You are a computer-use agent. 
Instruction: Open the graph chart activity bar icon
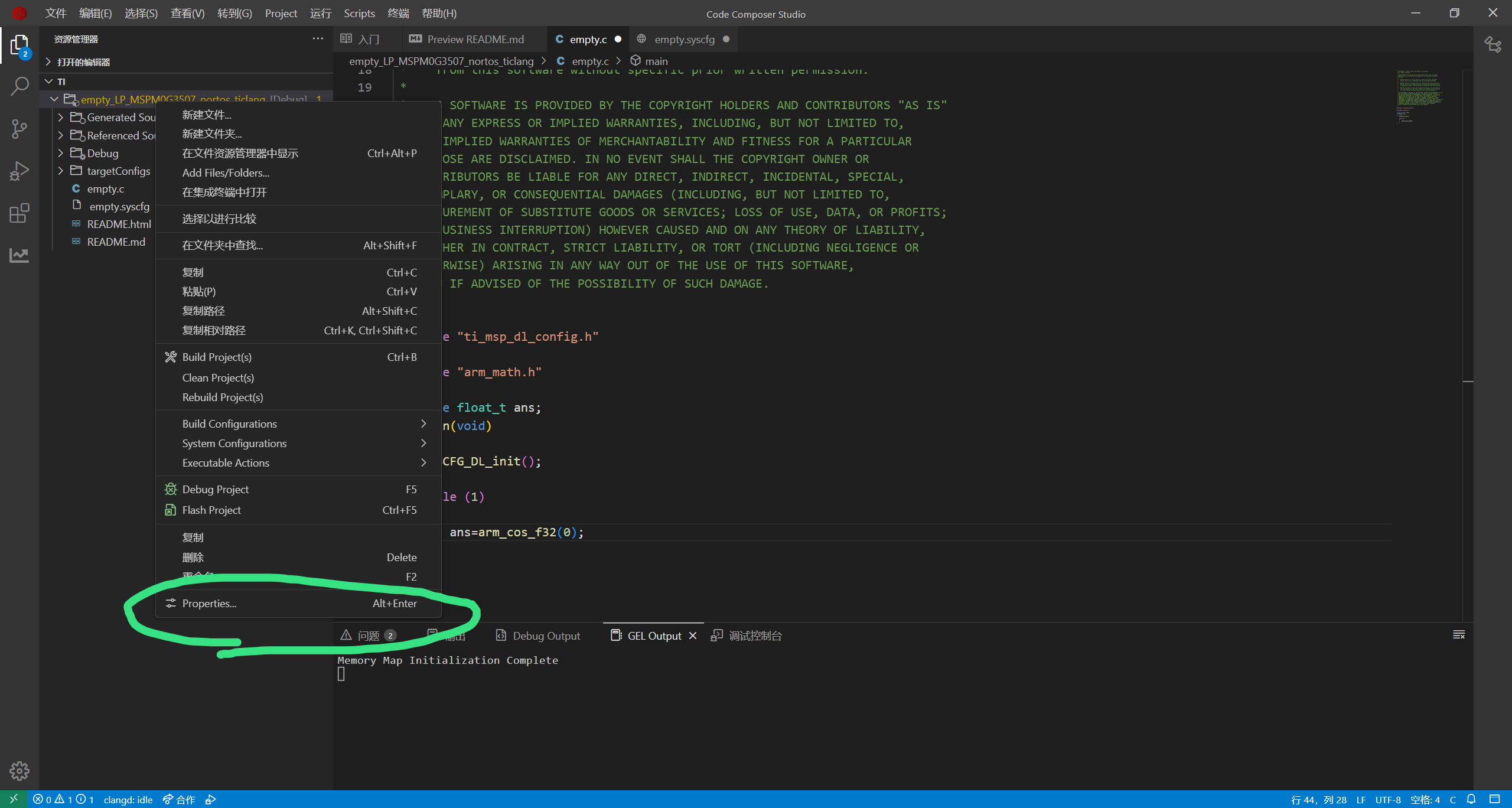pos(19,255)
